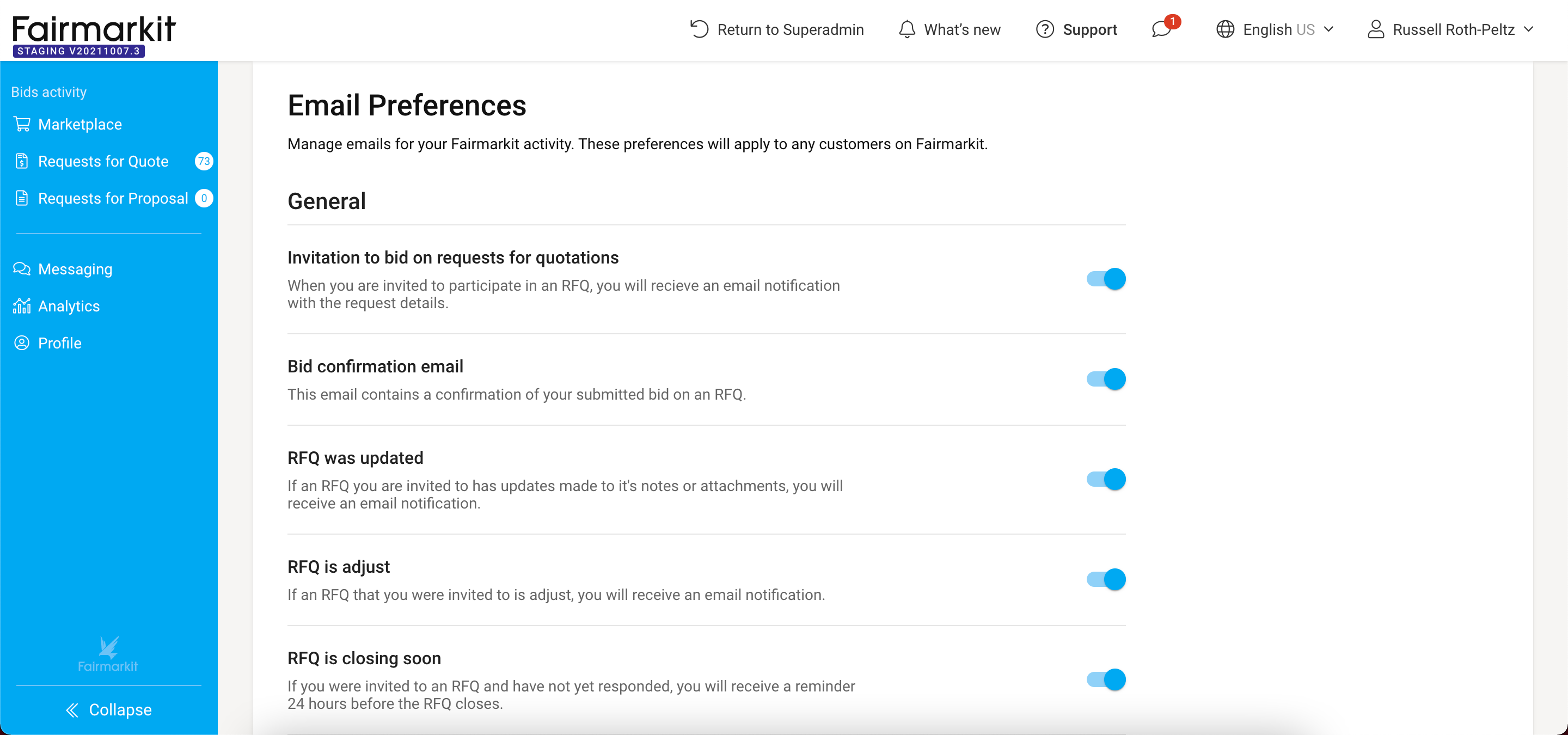Image resolution: width=1568 pixels, height=735 pixels.
Task: Click the Fairmarkit logo at top left
Action: click(94, 35)
